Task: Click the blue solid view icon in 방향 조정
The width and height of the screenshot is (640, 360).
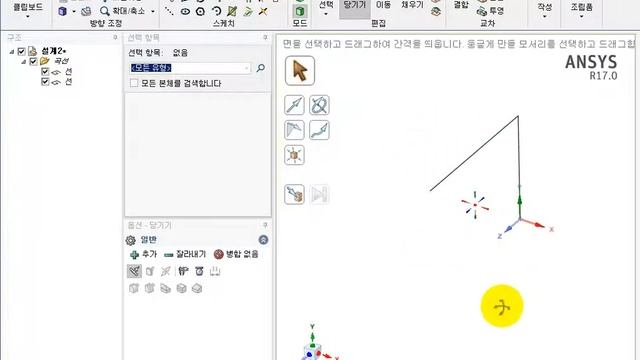Action: (x=62, y=11)
